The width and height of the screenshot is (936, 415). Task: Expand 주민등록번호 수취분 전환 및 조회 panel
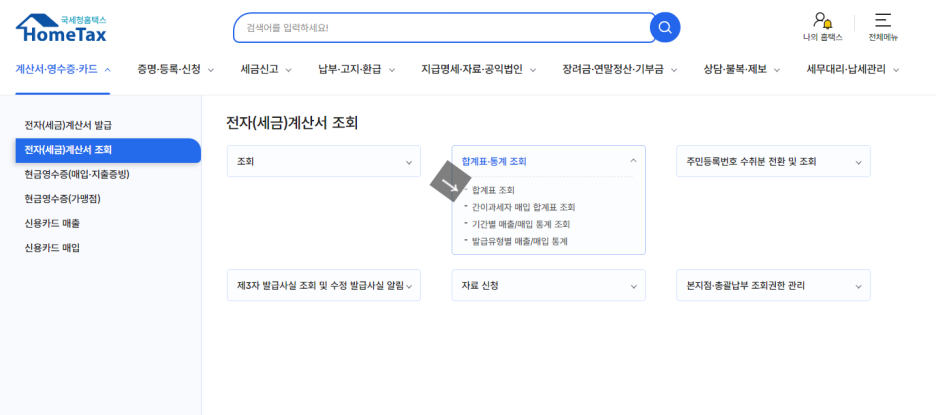[773, 161]
